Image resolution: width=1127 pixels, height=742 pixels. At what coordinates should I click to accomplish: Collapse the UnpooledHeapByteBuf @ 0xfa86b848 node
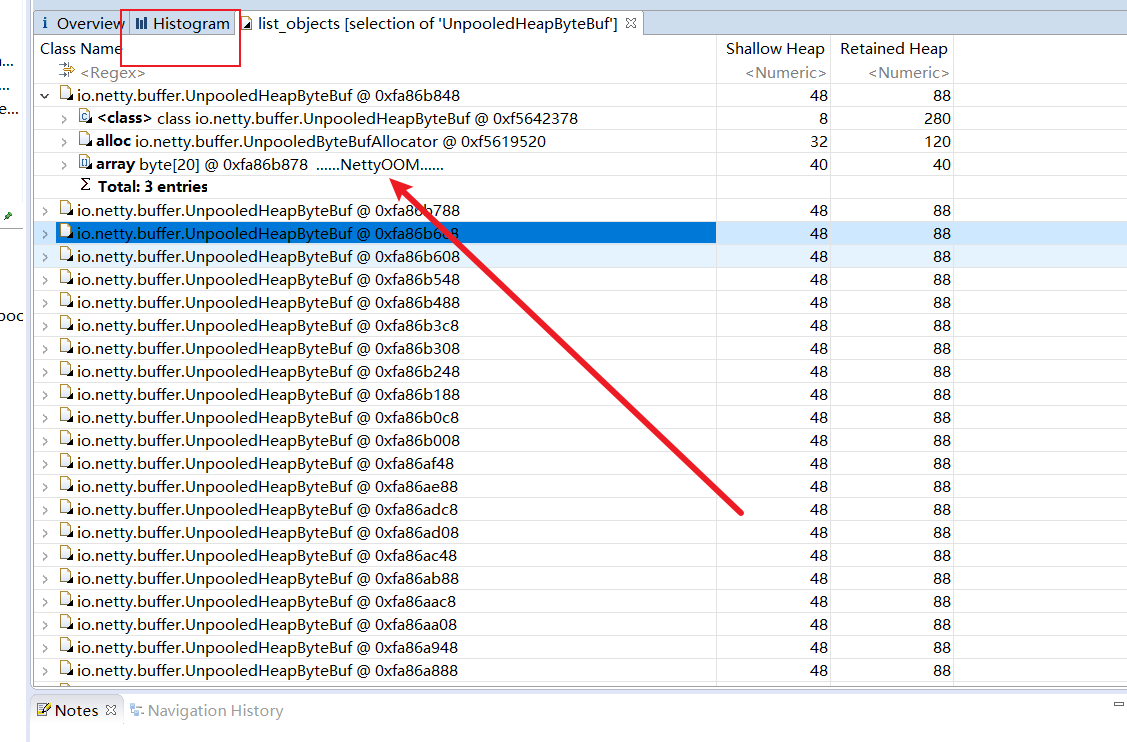click(45, 96)
